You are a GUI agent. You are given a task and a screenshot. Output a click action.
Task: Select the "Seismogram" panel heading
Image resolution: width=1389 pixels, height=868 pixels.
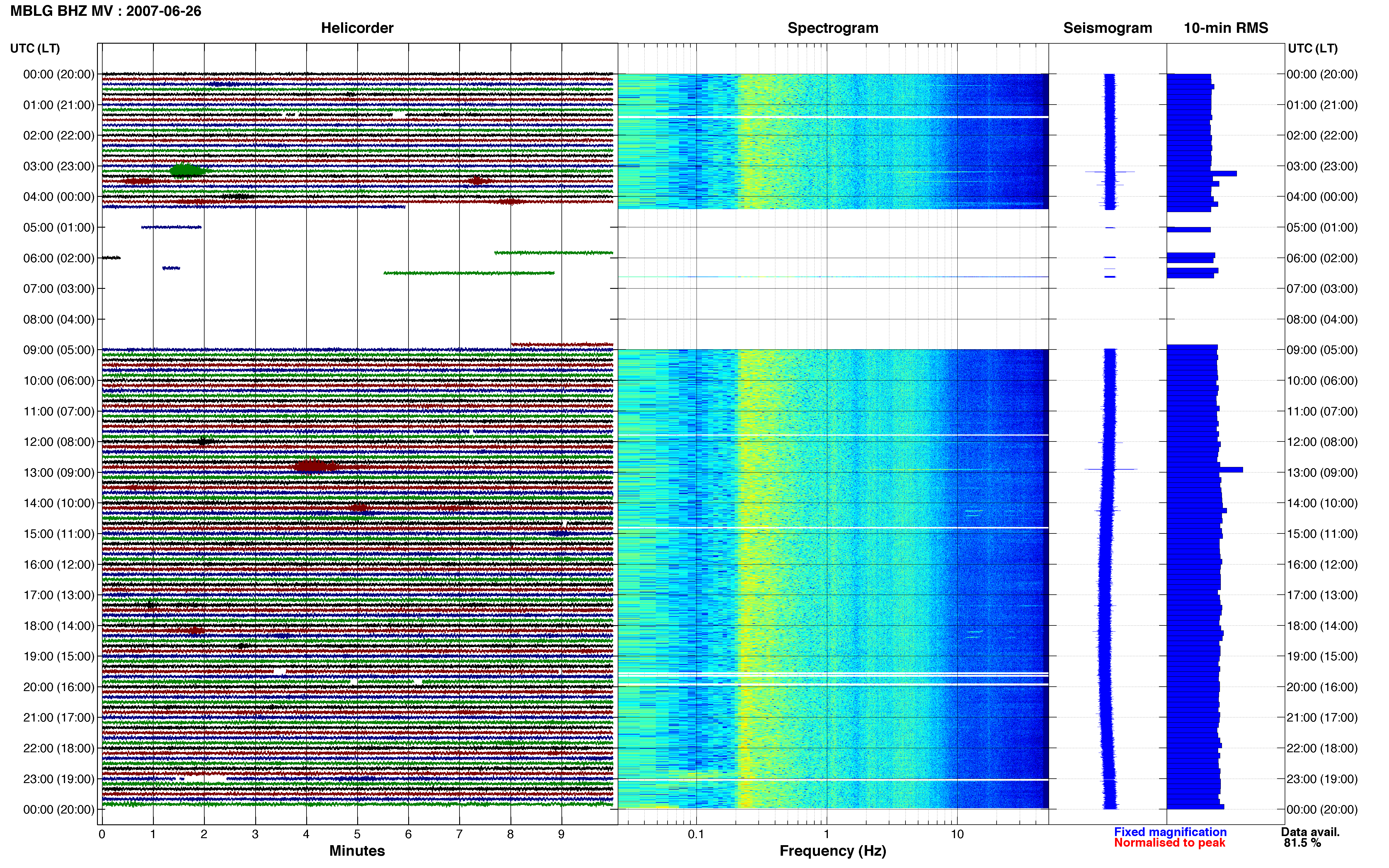pyautogui.click(x=1108, y=28)
